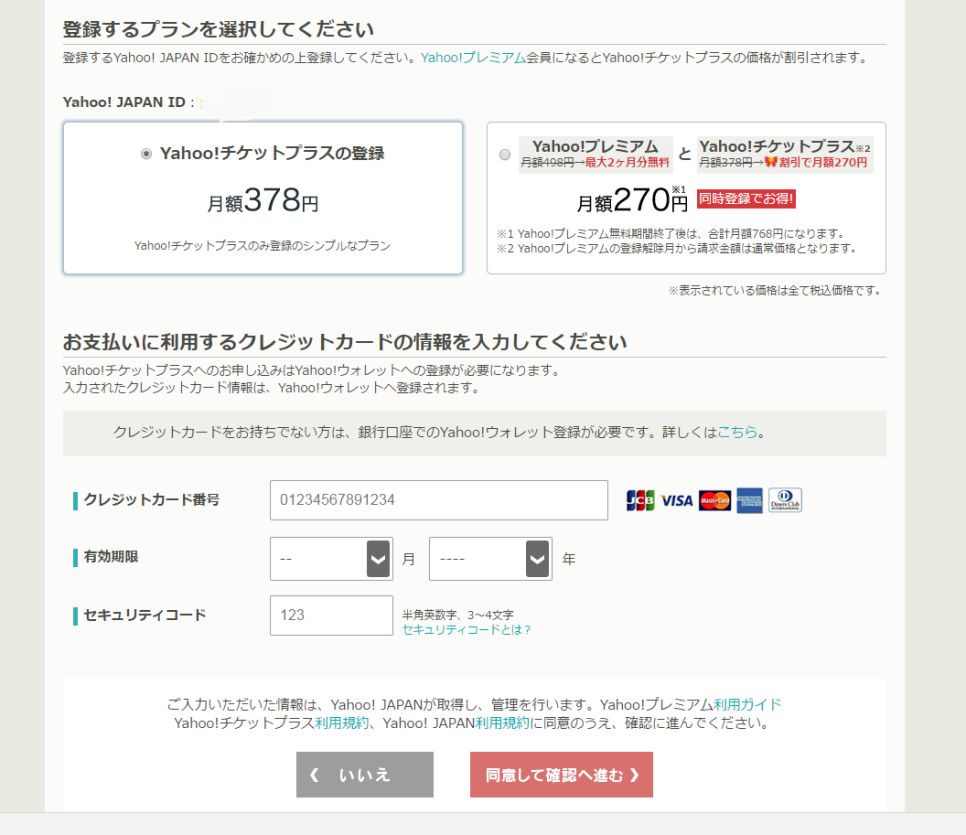Select Yahoo!チケットプラスの登録 radio button

tap(146, 153)
